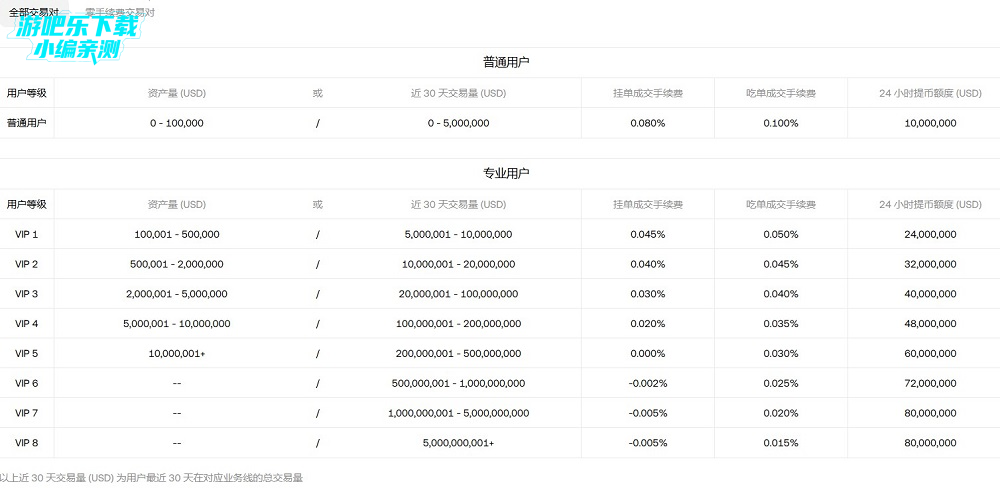Click the 0.080% maker fee cell
Image resolution: width=1000 pixels, height=488 pixels.
coord(648,123)
